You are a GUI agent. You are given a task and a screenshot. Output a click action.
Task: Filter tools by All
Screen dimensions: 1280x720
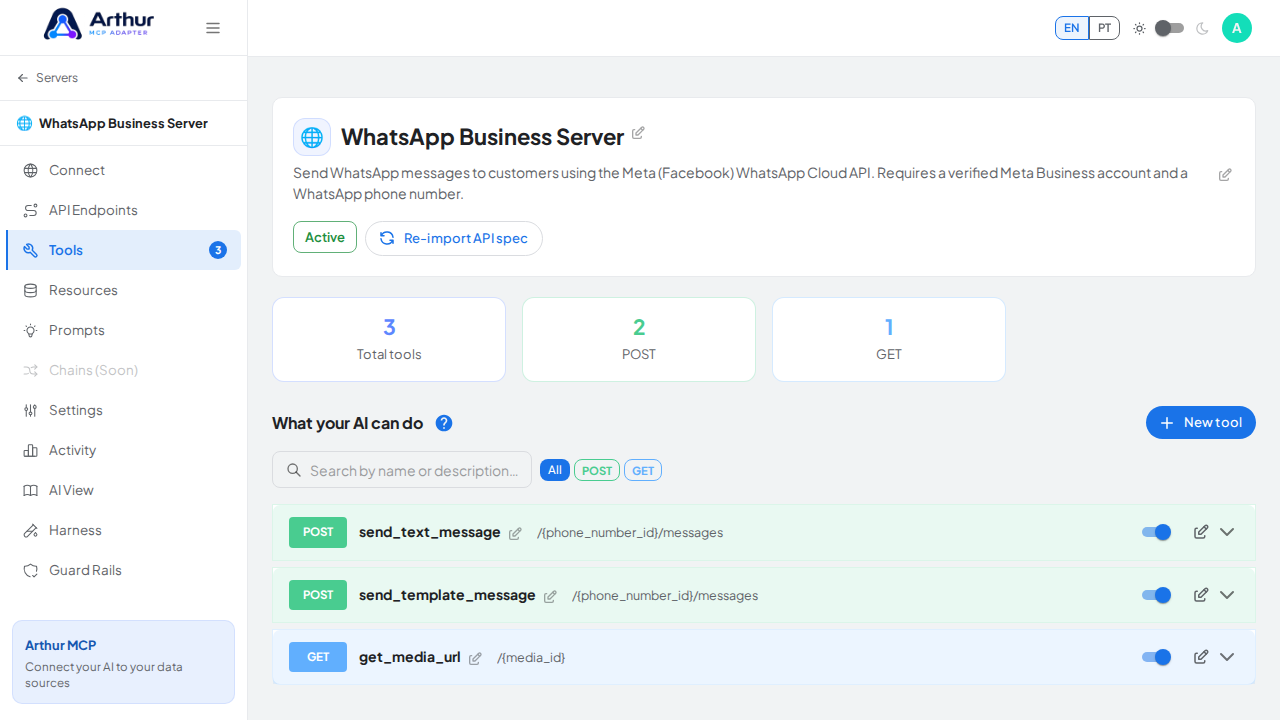(555, 470)
